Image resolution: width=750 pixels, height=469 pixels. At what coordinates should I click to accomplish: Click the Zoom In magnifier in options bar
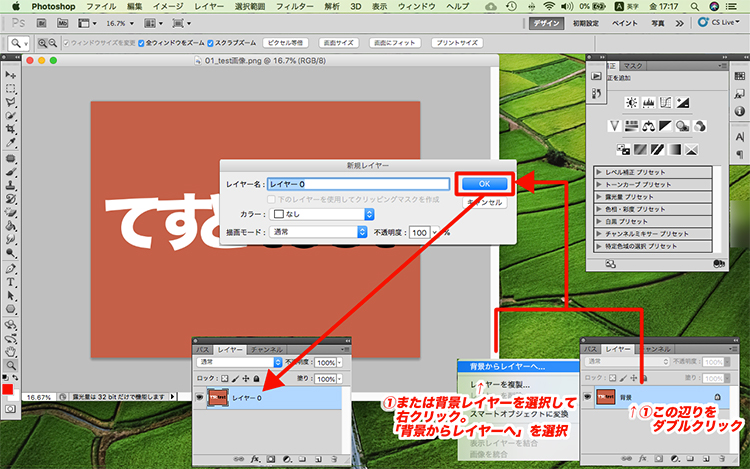point(43,43)
